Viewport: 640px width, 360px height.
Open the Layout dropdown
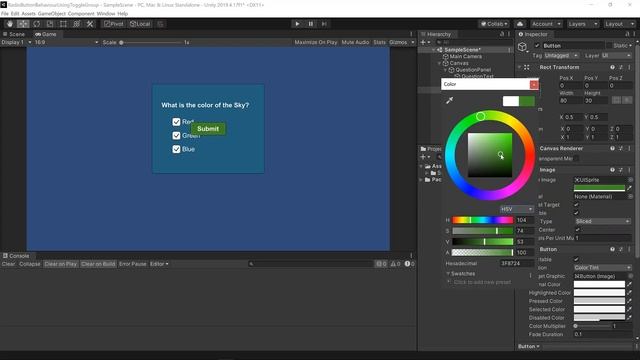(x=619, y=24)
